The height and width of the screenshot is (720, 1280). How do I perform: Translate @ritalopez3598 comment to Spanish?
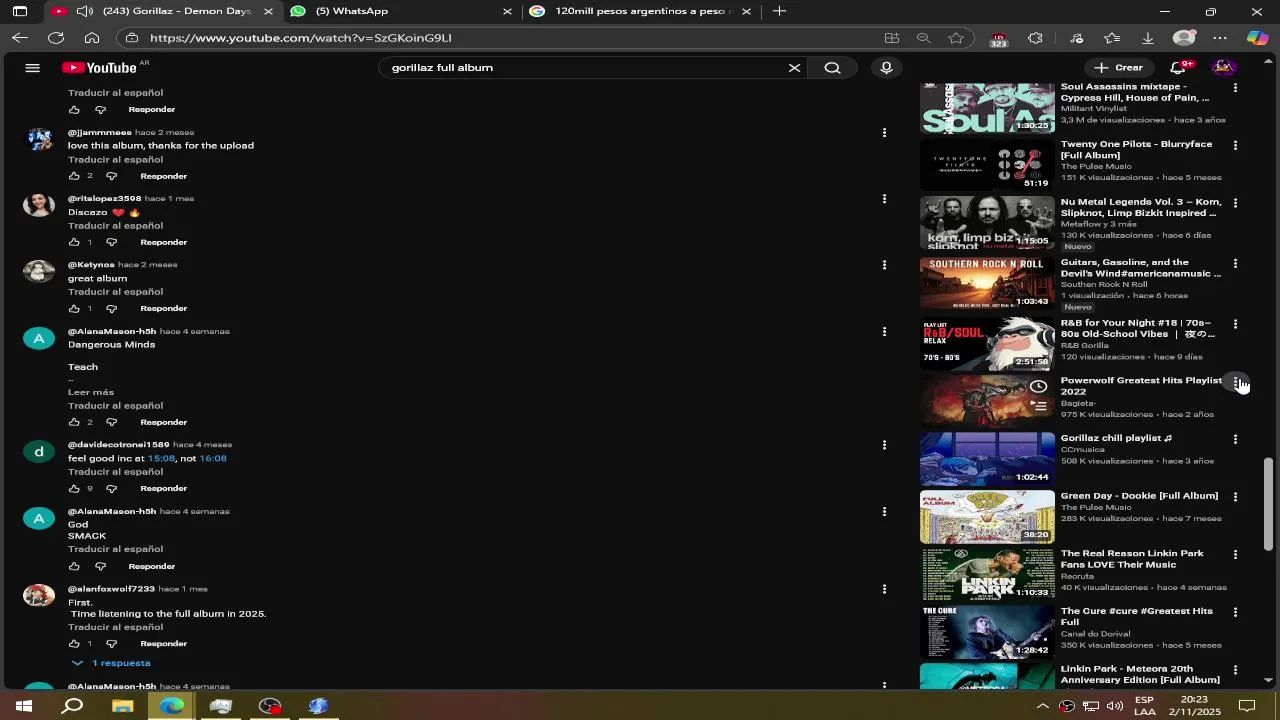(115, 225)
